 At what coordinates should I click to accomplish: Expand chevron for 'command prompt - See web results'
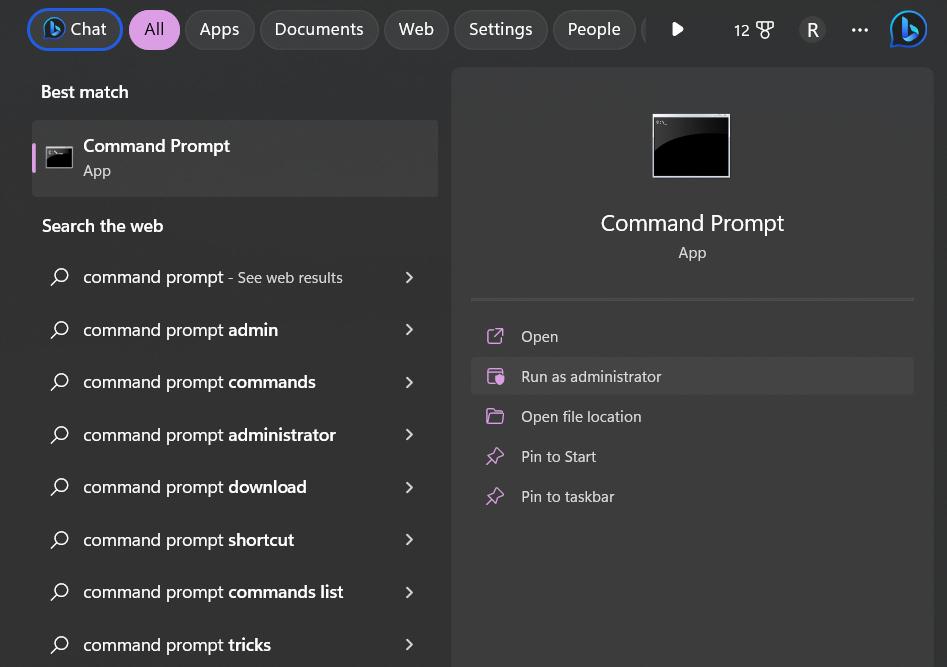tap(409, 277)
